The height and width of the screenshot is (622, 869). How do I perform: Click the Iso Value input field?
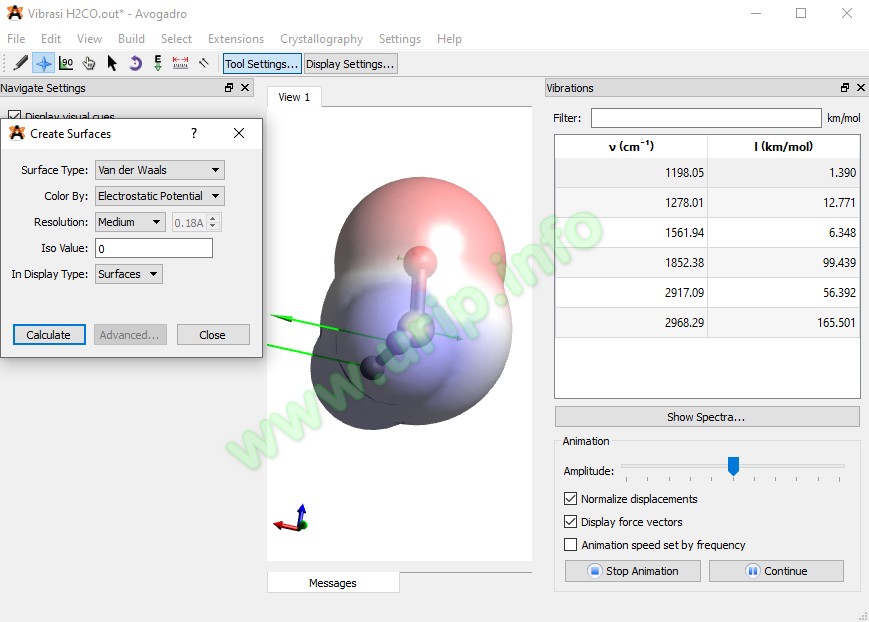click(x=154, y=248)
